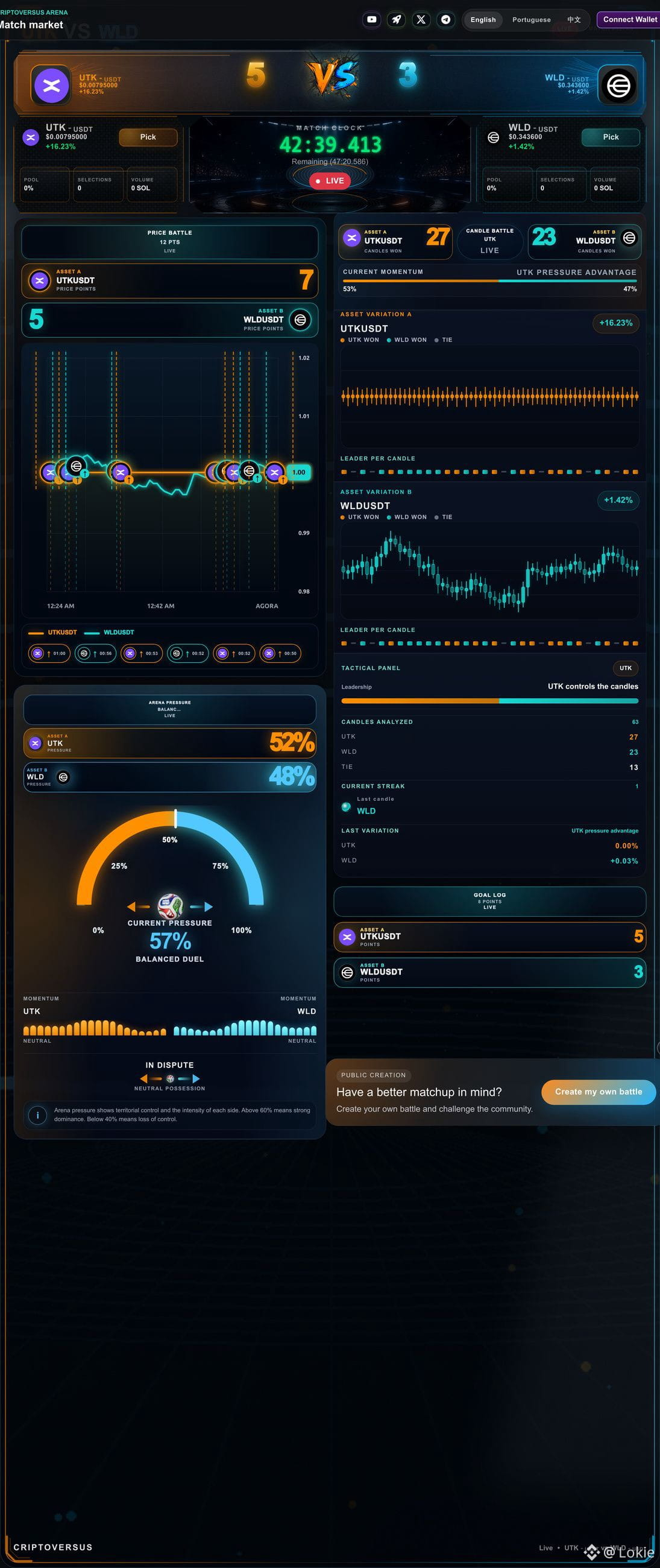This screenshot has height=1568, width=660.
Task: Click the large UTK logo in versus banner
Action: coord(51,85)
